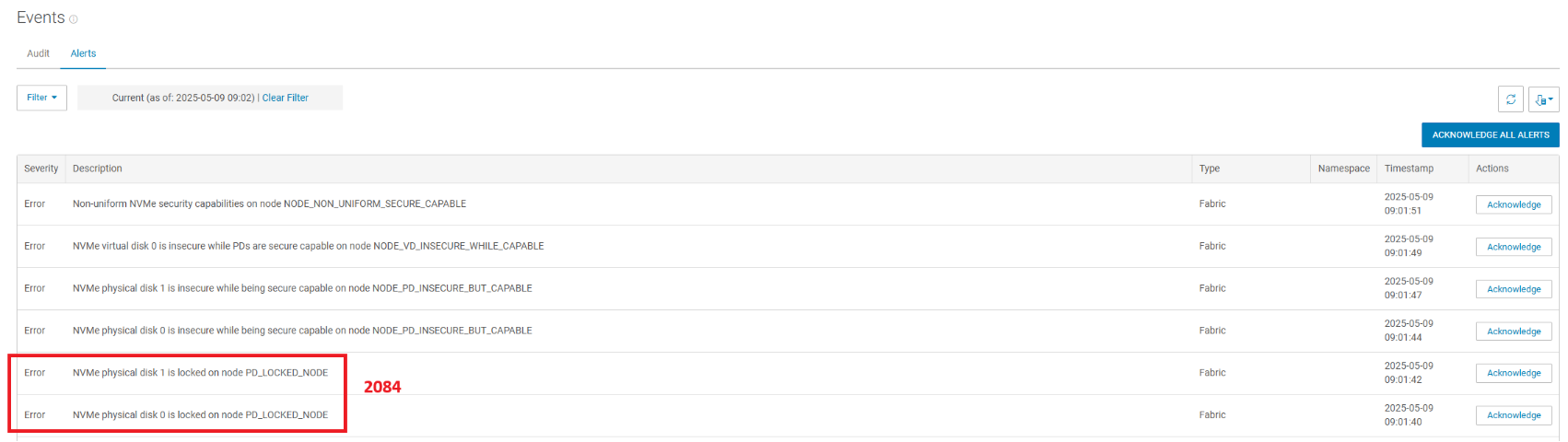Refresh the alerts list
1568x442 pixels.
coord(1511,99)
